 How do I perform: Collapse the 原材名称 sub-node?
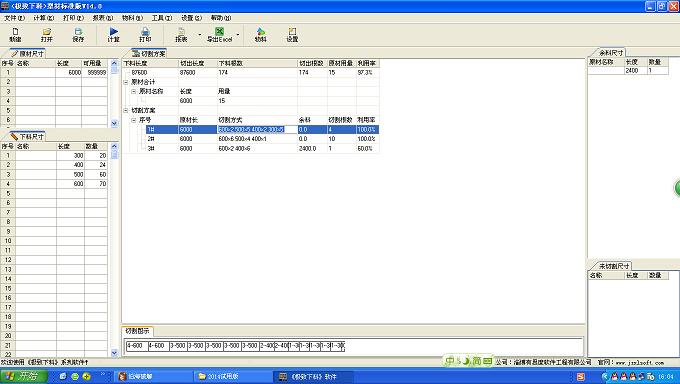[x=134, y=92]
